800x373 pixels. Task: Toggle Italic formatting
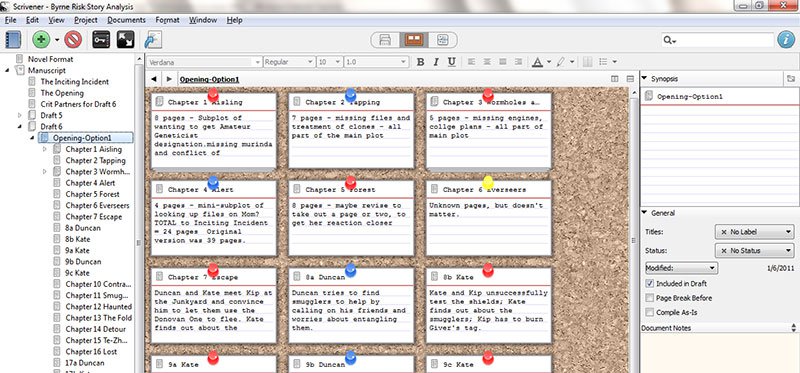pyautogui.click(x=436, y=62)
